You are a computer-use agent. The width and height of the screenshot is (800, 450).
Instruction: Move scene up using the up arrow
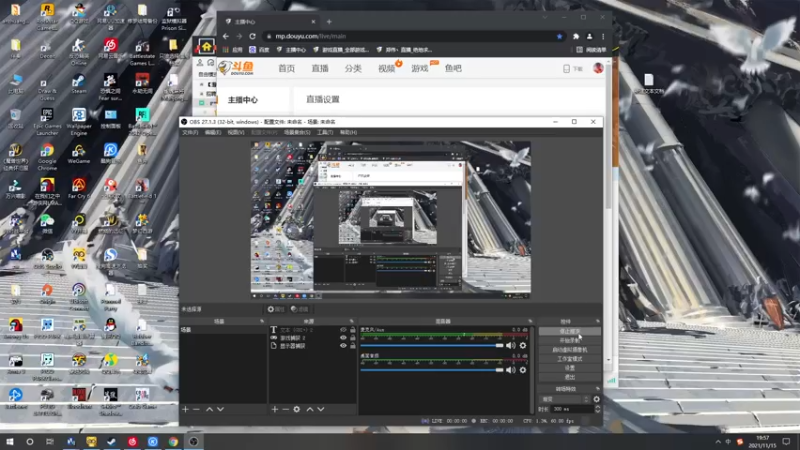(x=209, y=409)
